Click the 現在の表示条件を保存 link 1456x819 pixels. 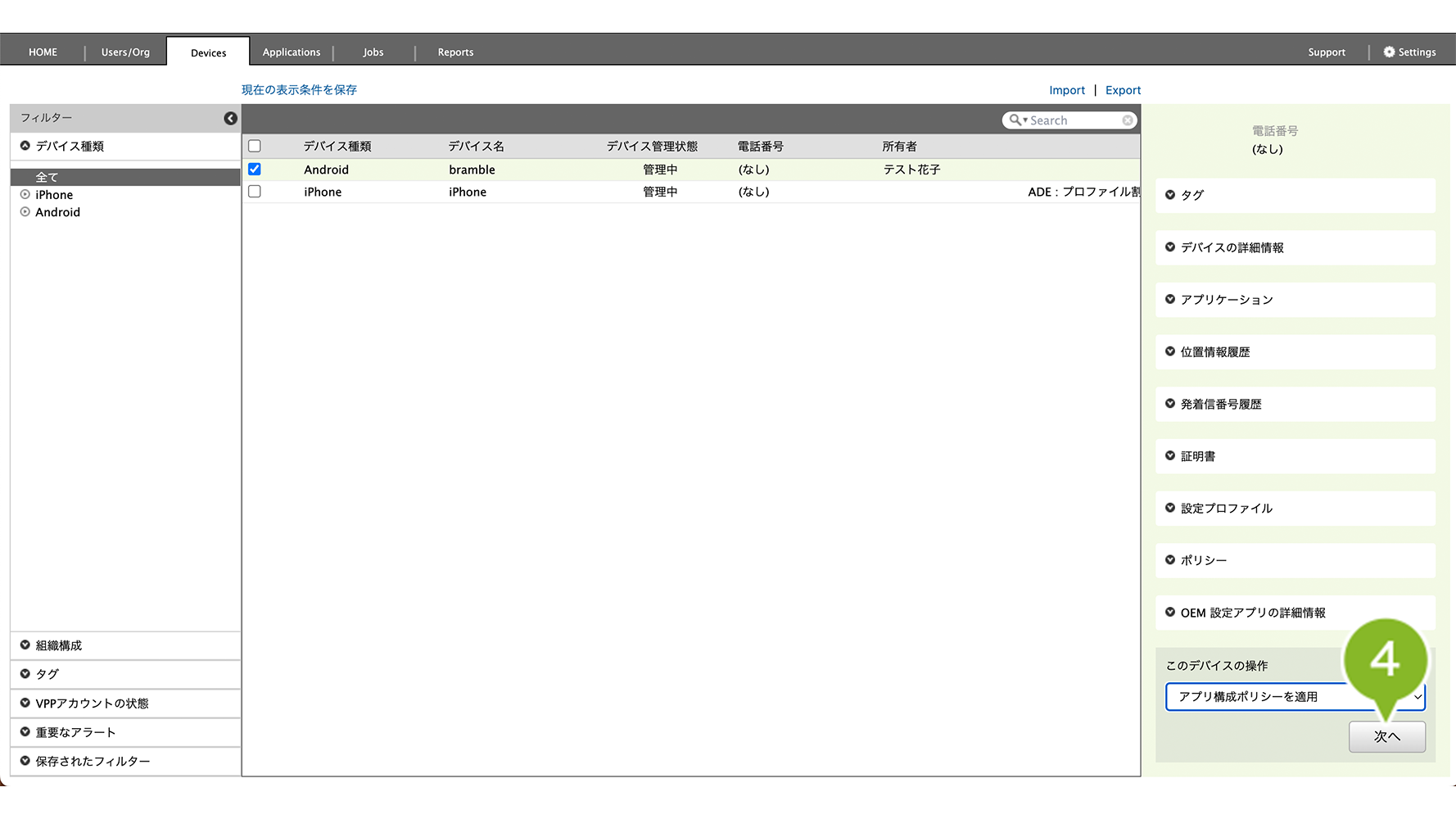[299, 90]
